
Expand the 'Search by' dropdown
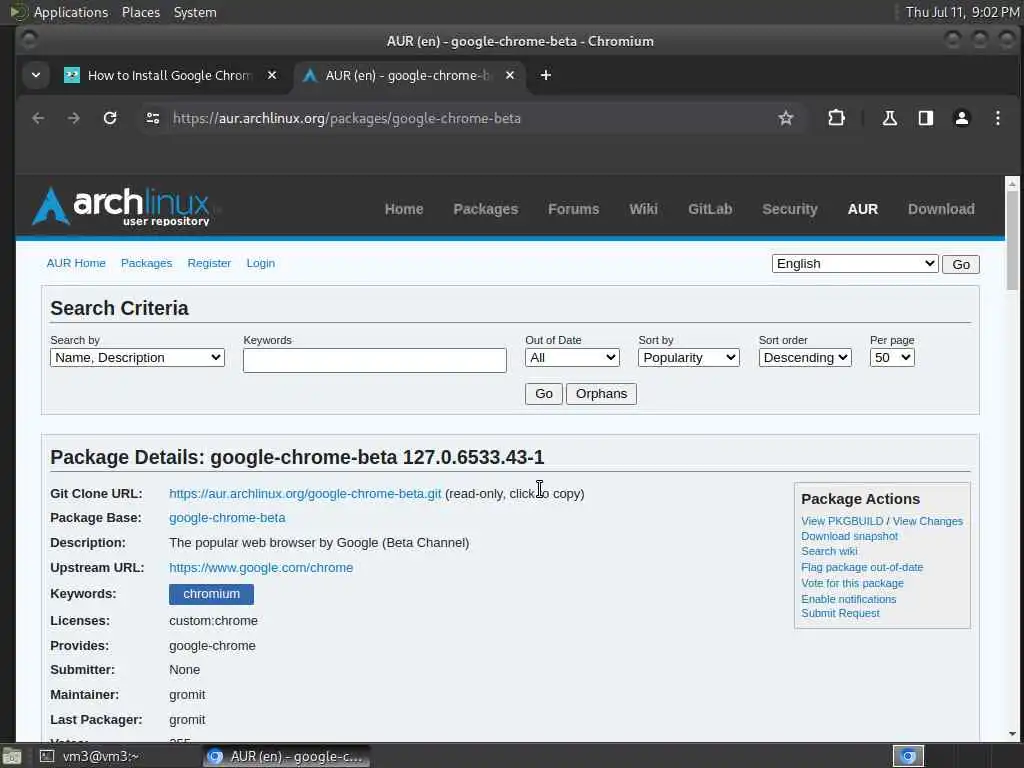pyautogui.click(x=137, y=358)
